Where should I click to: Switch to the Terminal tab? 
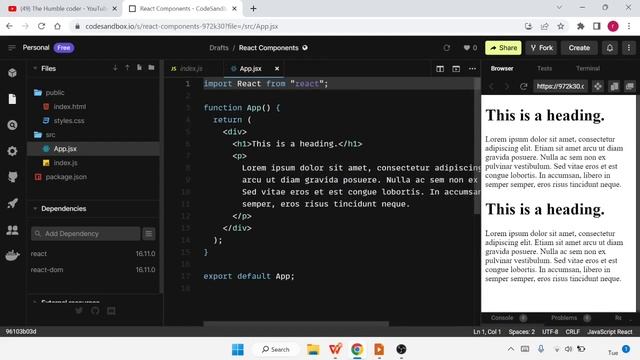coord(588,69)
